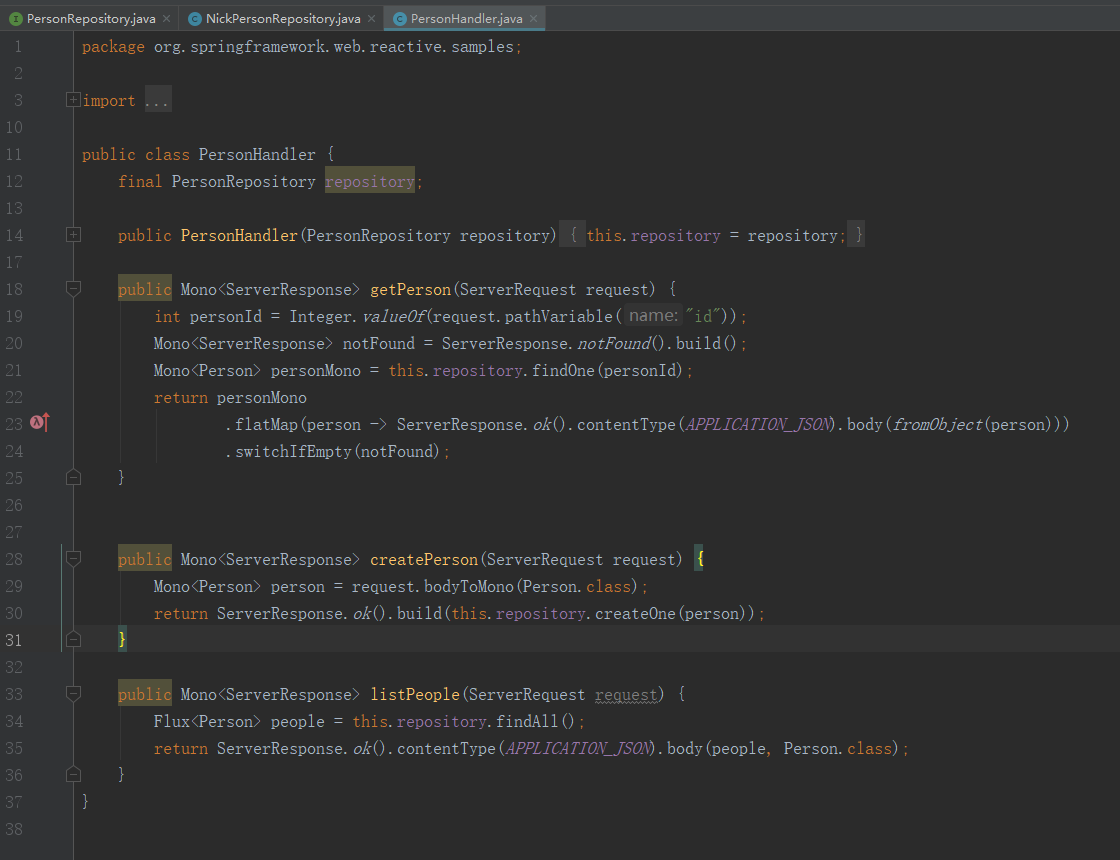Switch to NickPersonRepository.java tab
This screenshot has width=1120, height=860.
[283, 19]
